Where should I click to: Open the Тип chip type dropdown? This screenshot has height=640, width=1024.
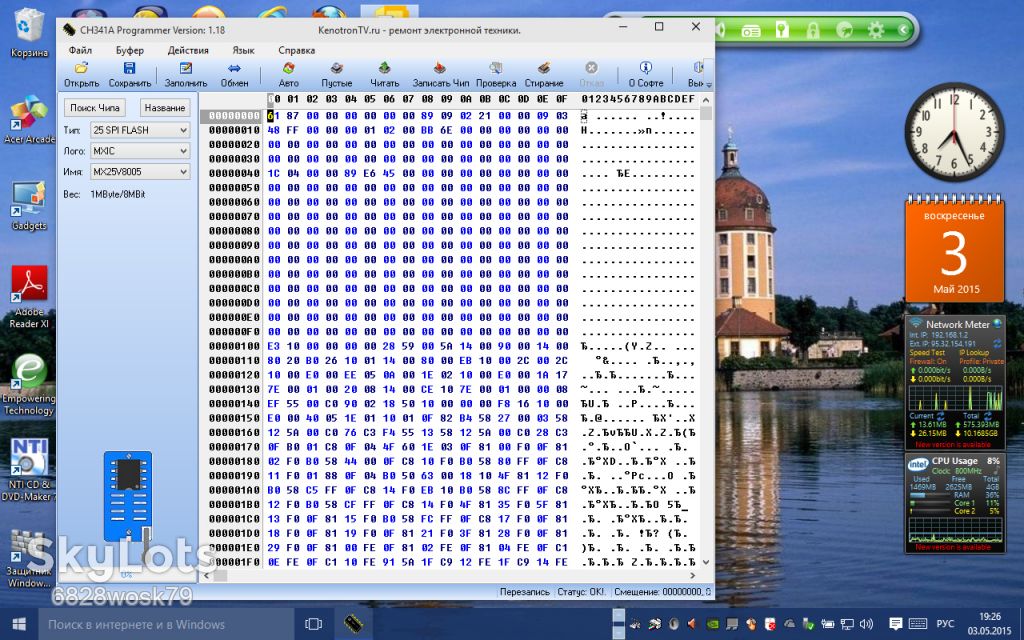[140, 130]
